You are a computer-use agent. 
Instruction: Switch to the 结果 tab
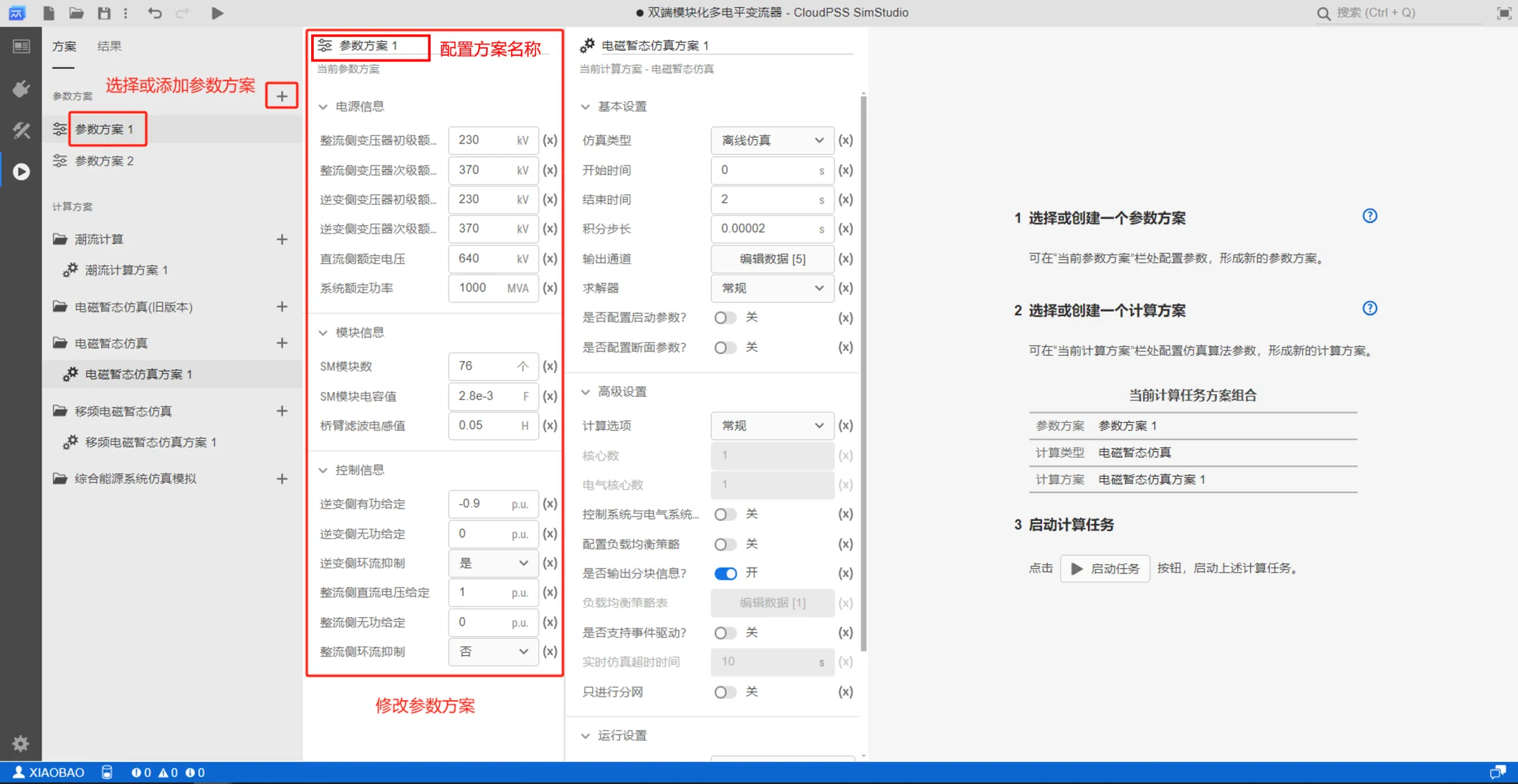[x=109, y=46]
